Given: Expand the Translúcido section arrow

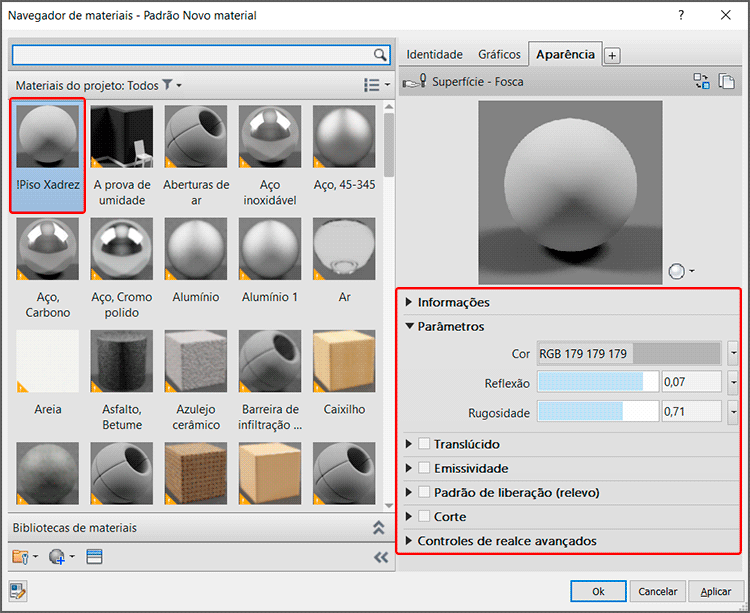Looking at the screenshot, I should point(408,444).
